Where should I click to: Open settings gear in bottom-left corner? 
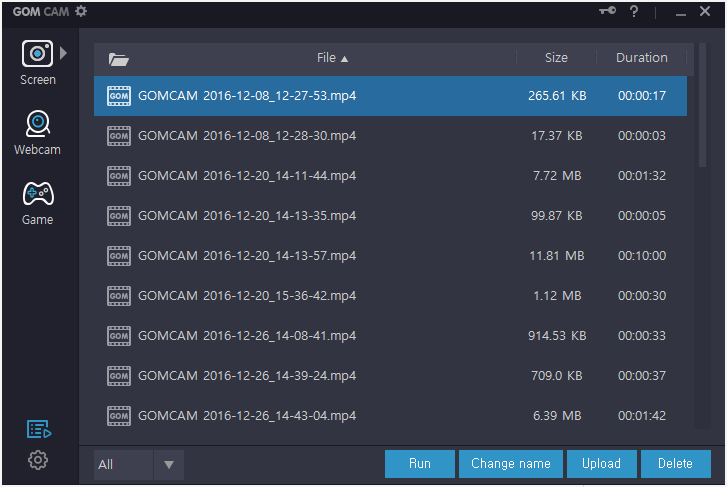pos(38,460)
